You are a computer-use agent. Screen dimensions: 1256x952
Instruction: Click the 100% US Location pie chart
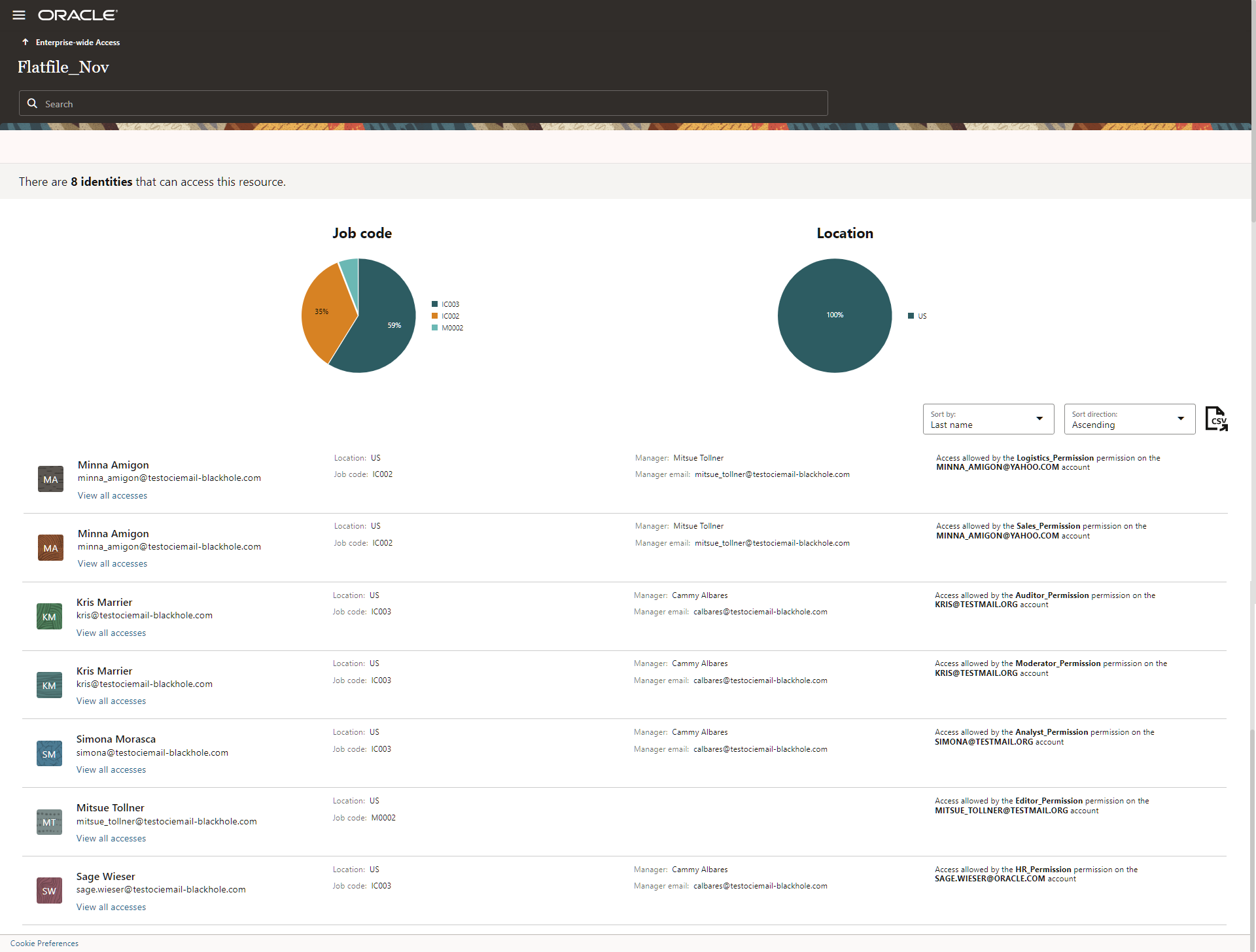pos(835,315)
